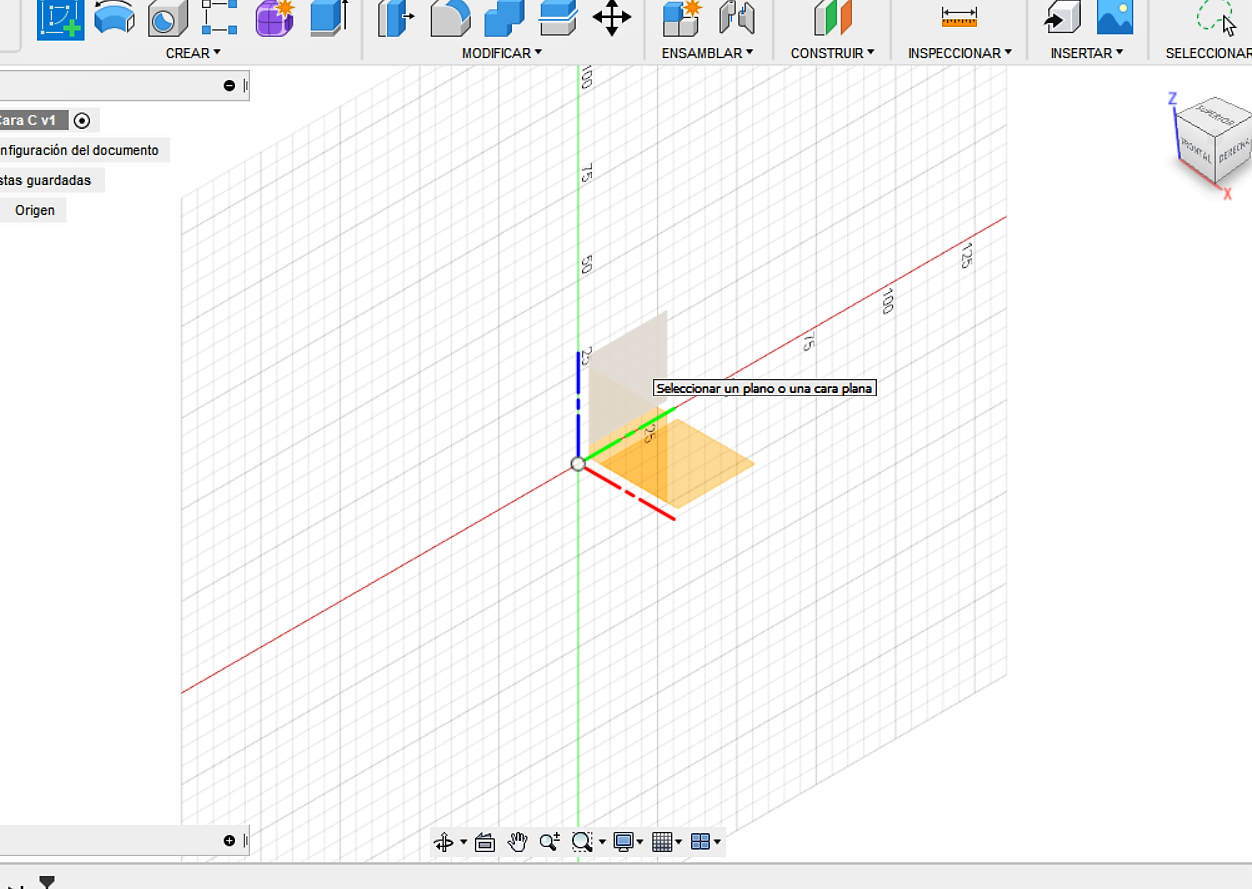
Task: Activate the Pan hand tool
Action: (517, 842)
